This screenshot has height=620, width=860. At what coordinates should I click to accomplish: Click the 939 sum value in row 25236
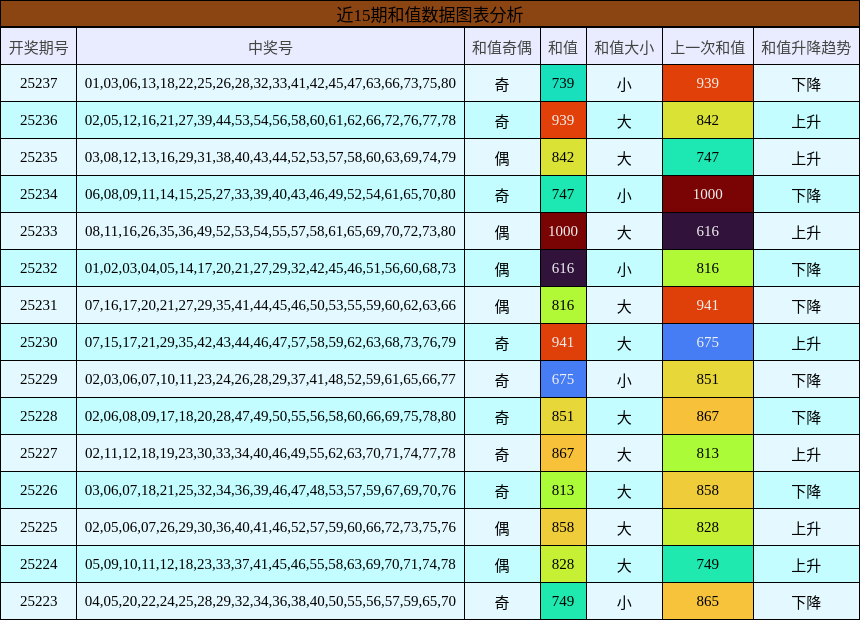click(x=563, y=120)
